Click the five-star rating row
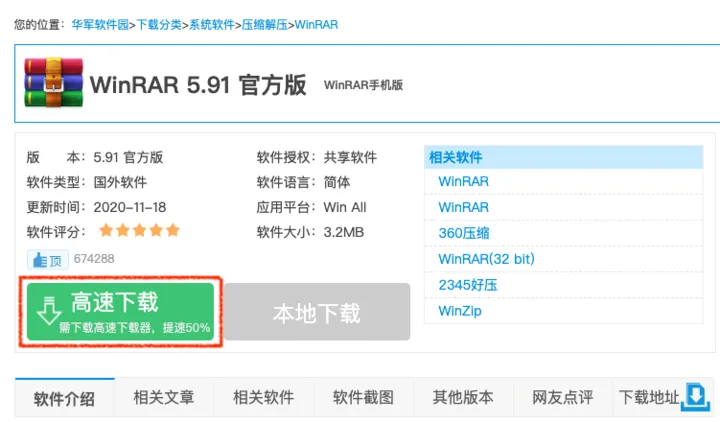The image size is (720, 422). click(x=139, y=230)
